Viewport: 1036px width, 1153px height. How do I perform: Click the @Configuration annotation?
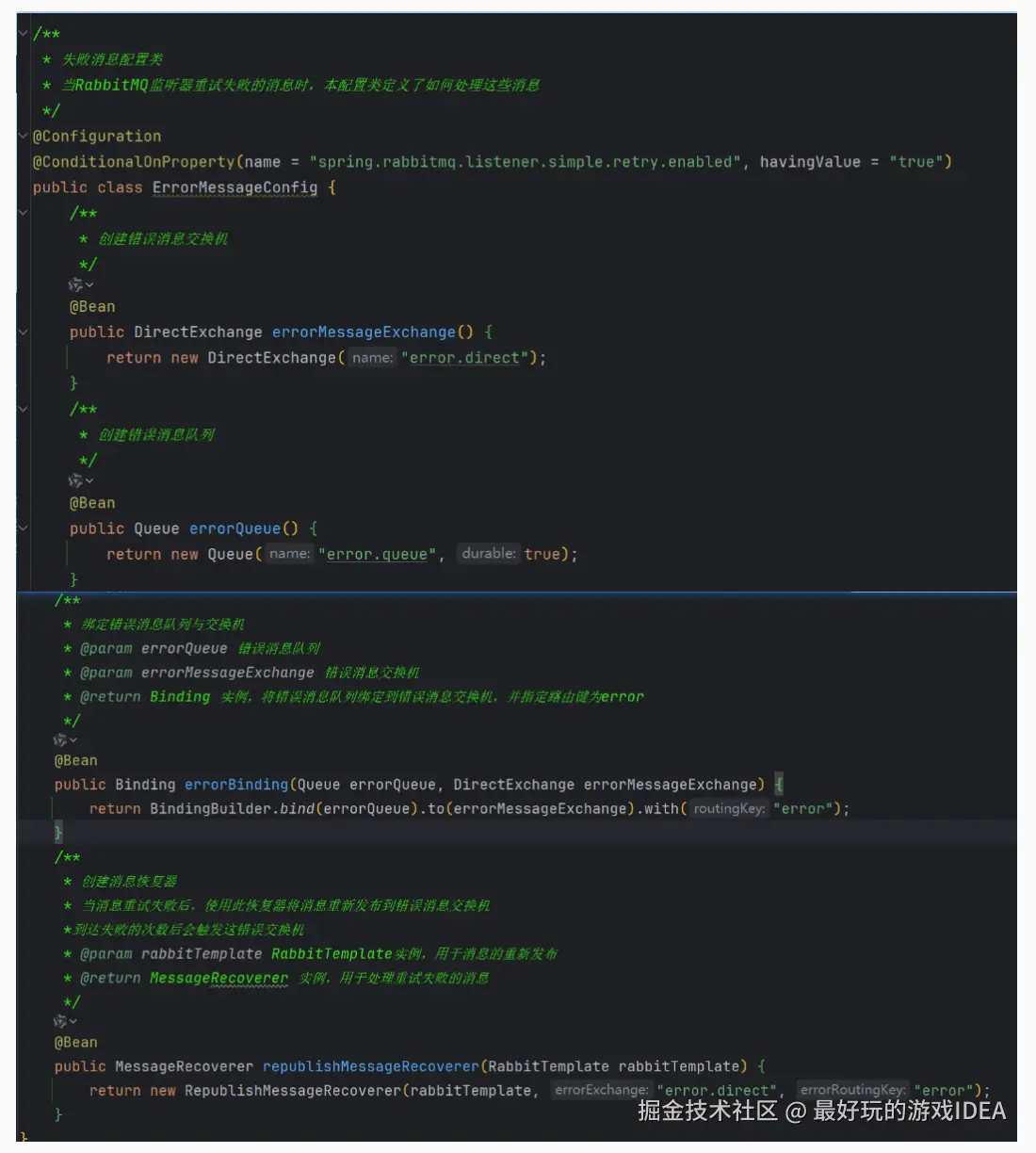[x=97, y=136]
